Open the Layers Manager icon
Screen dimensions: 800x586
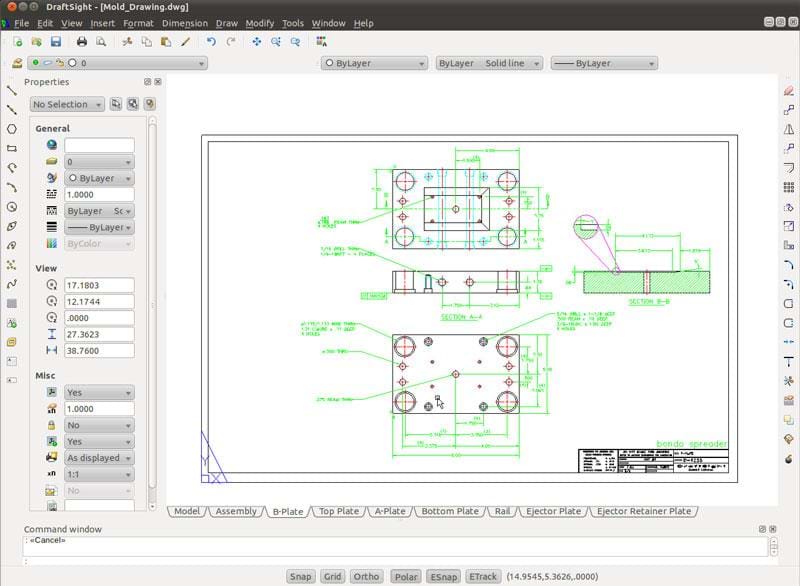tap(17, 63)
